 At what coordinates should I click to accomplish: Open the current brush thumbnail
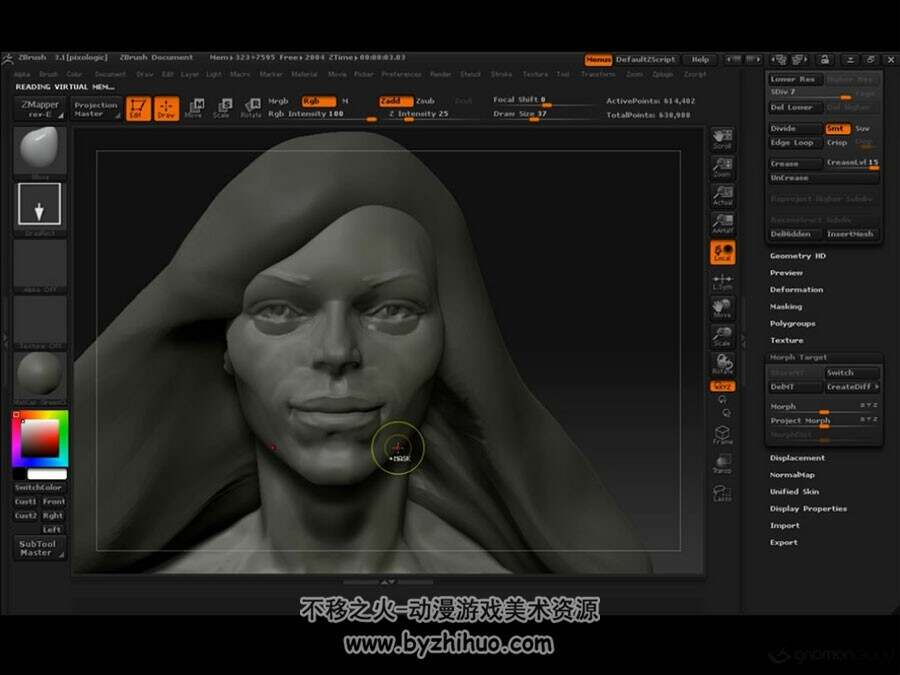click(40, 150)
